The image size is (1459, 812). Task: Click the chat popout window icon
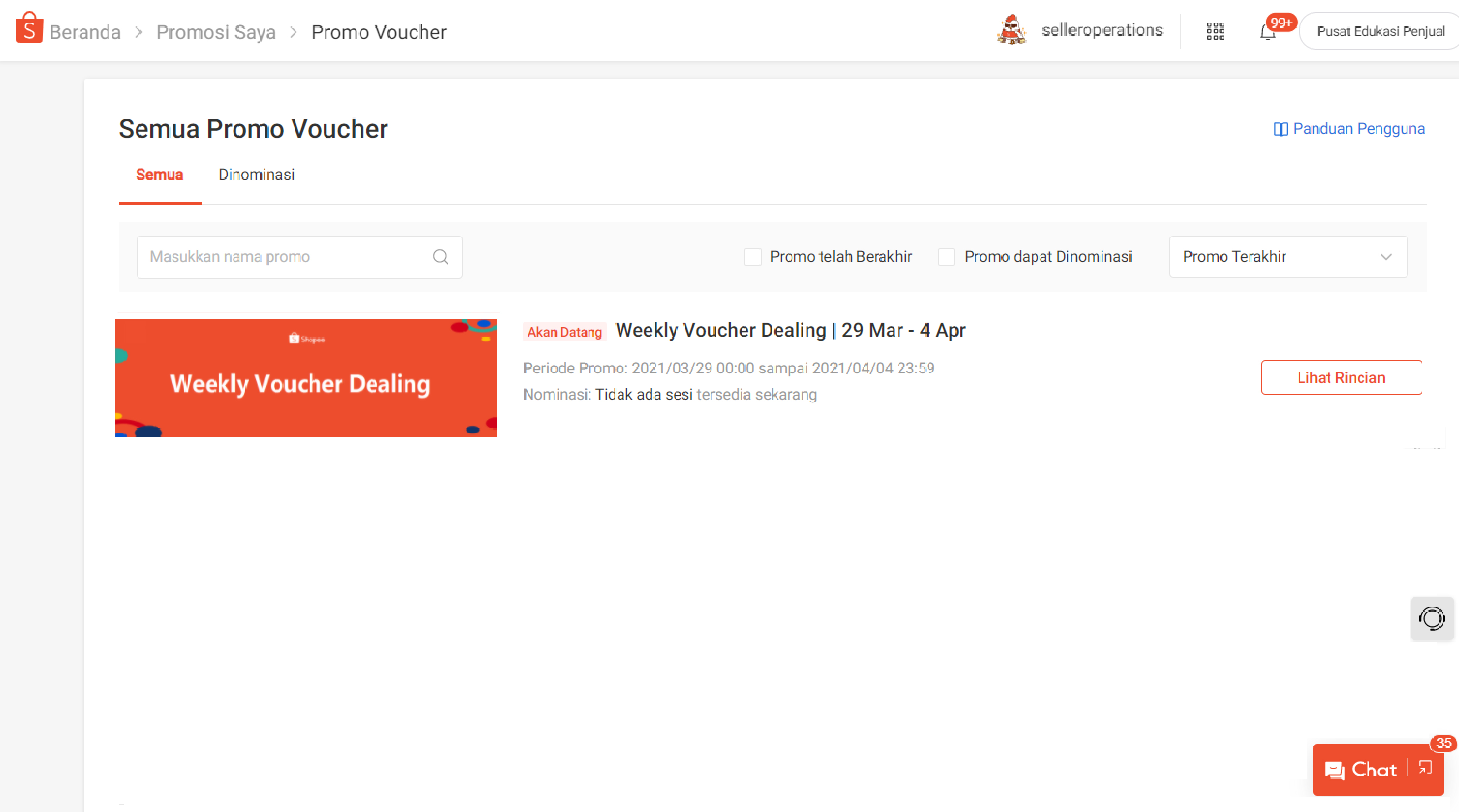click(x=1425, y=768)
